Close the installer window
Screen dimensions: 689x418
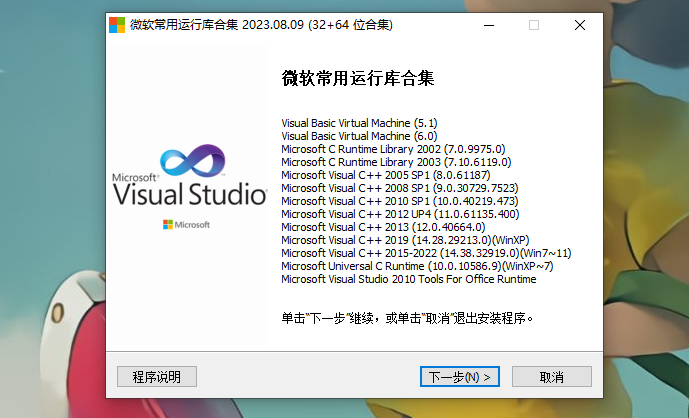pos(579,25)
